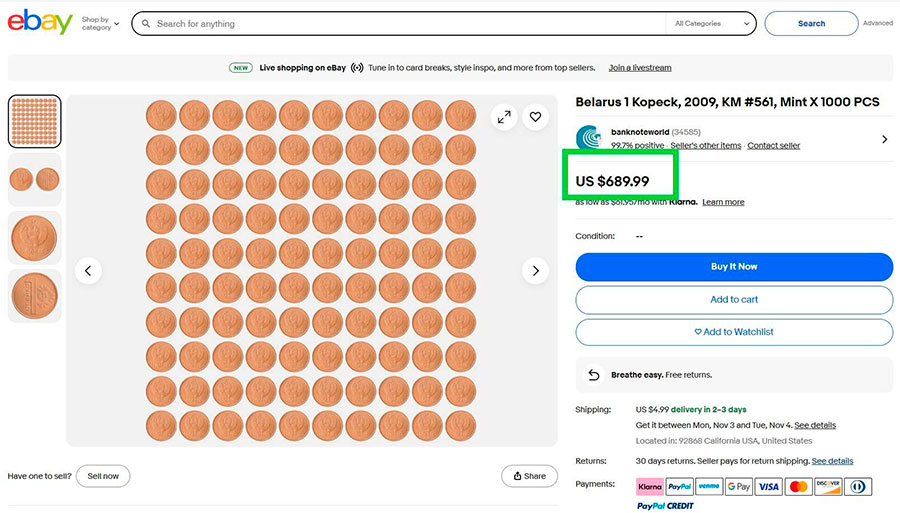Go to previous image with left arrow
The height and width of the screenshot is (513, 900).
tap(88, 270)
